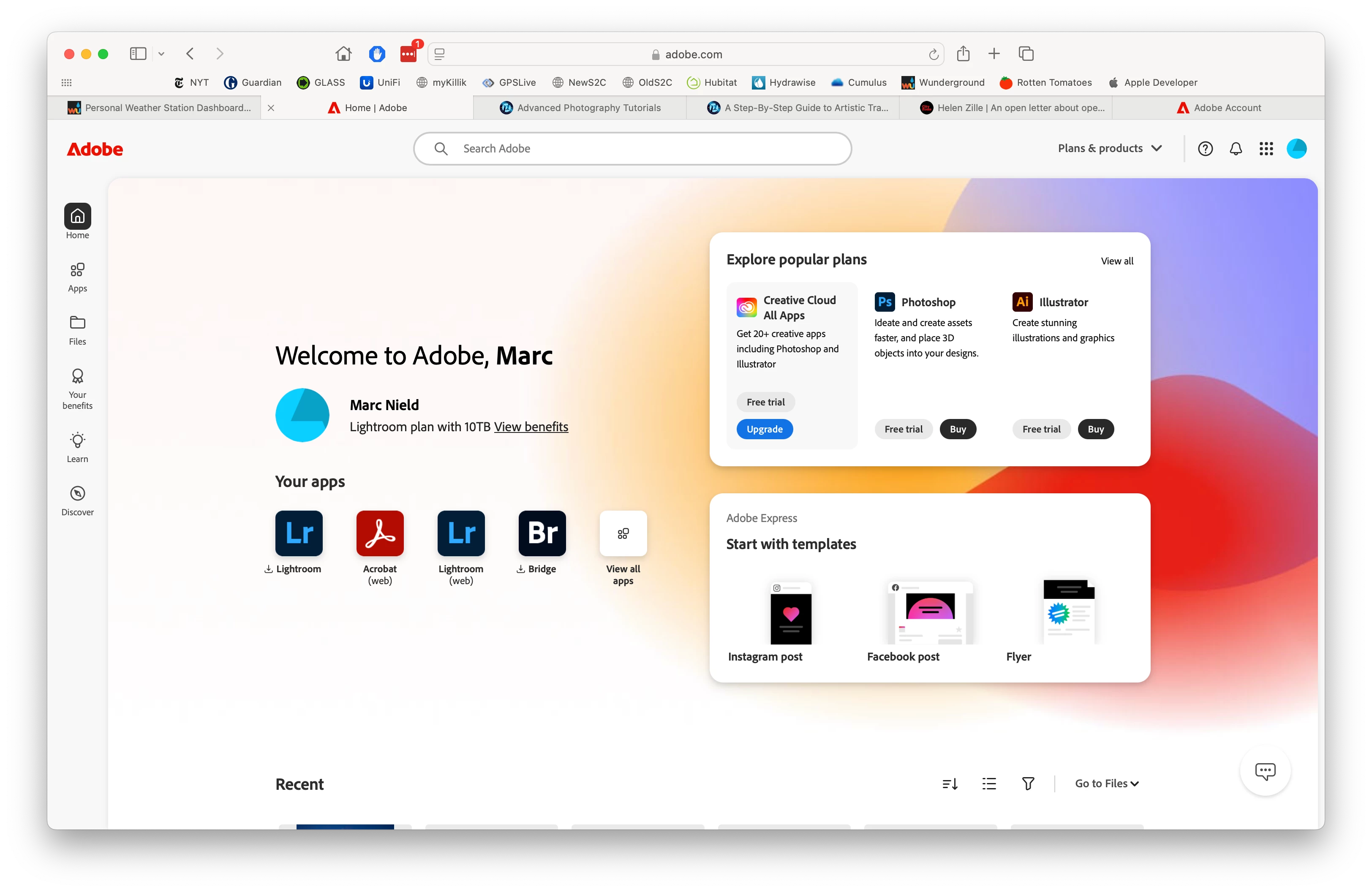Open the chat support bubble icon

click(x=1265, y=771)
